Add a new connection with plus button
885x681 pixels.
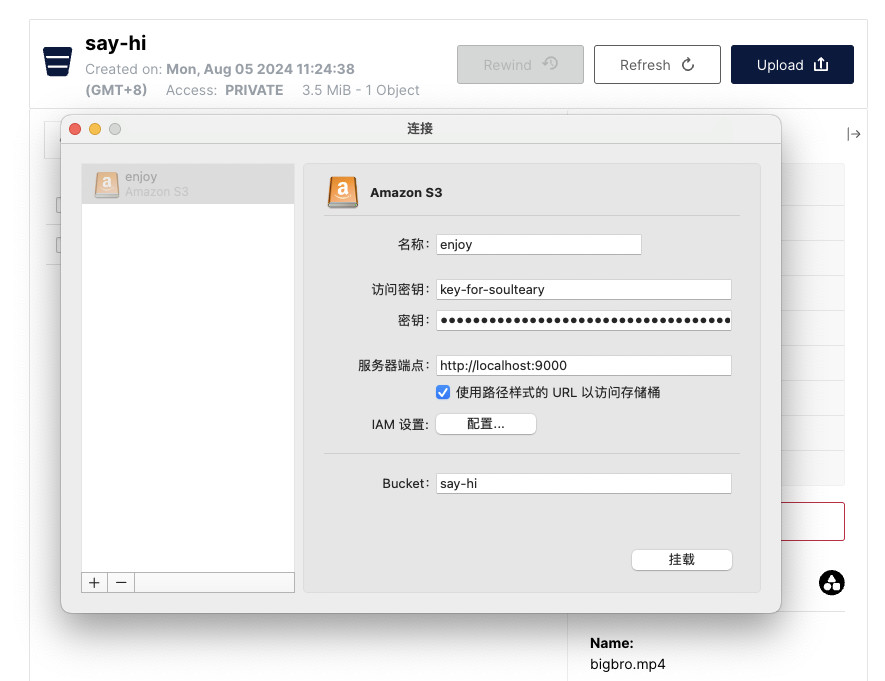point(94,582)
